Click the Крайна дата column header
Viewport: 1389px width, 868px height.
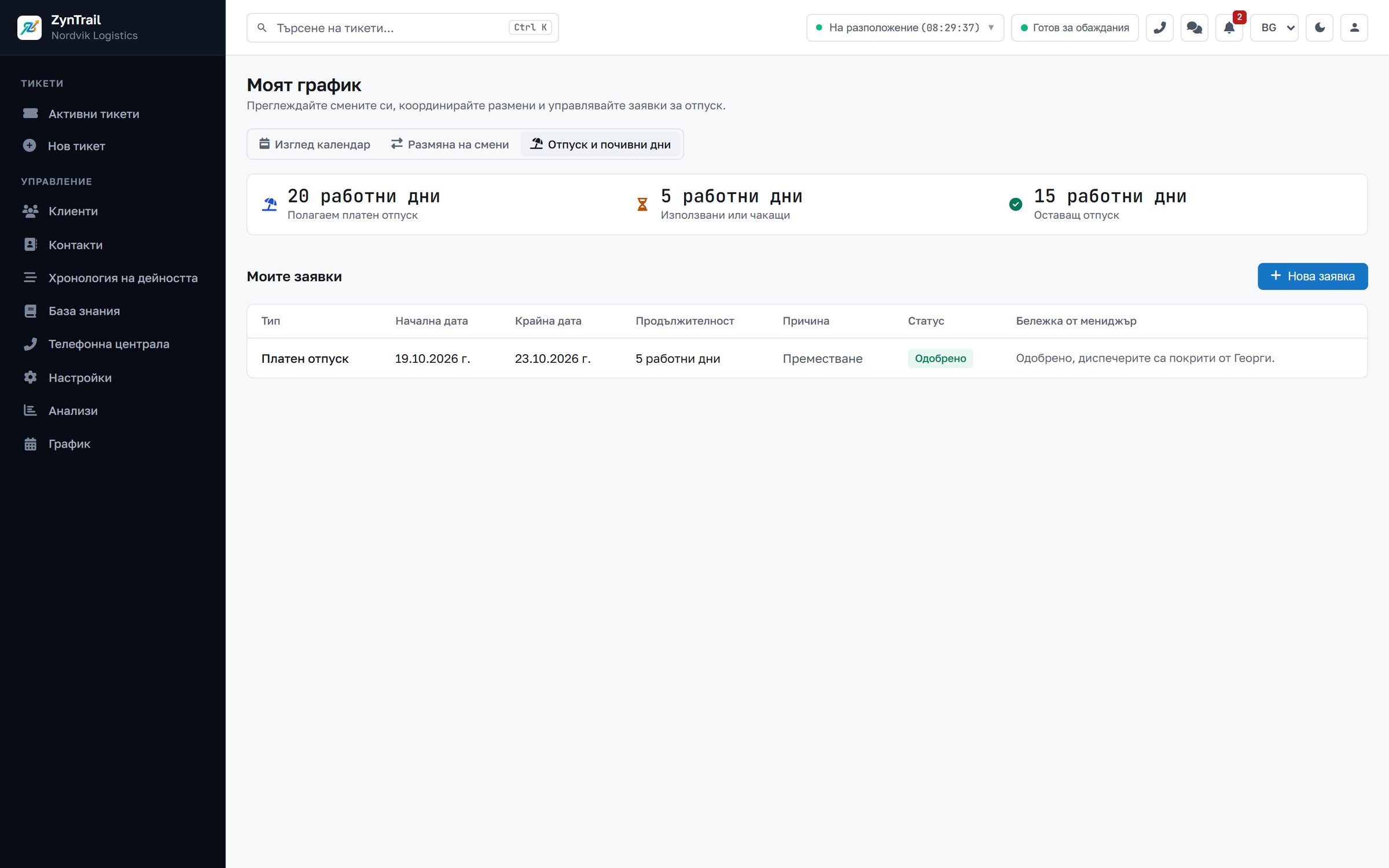pos(548,321)
